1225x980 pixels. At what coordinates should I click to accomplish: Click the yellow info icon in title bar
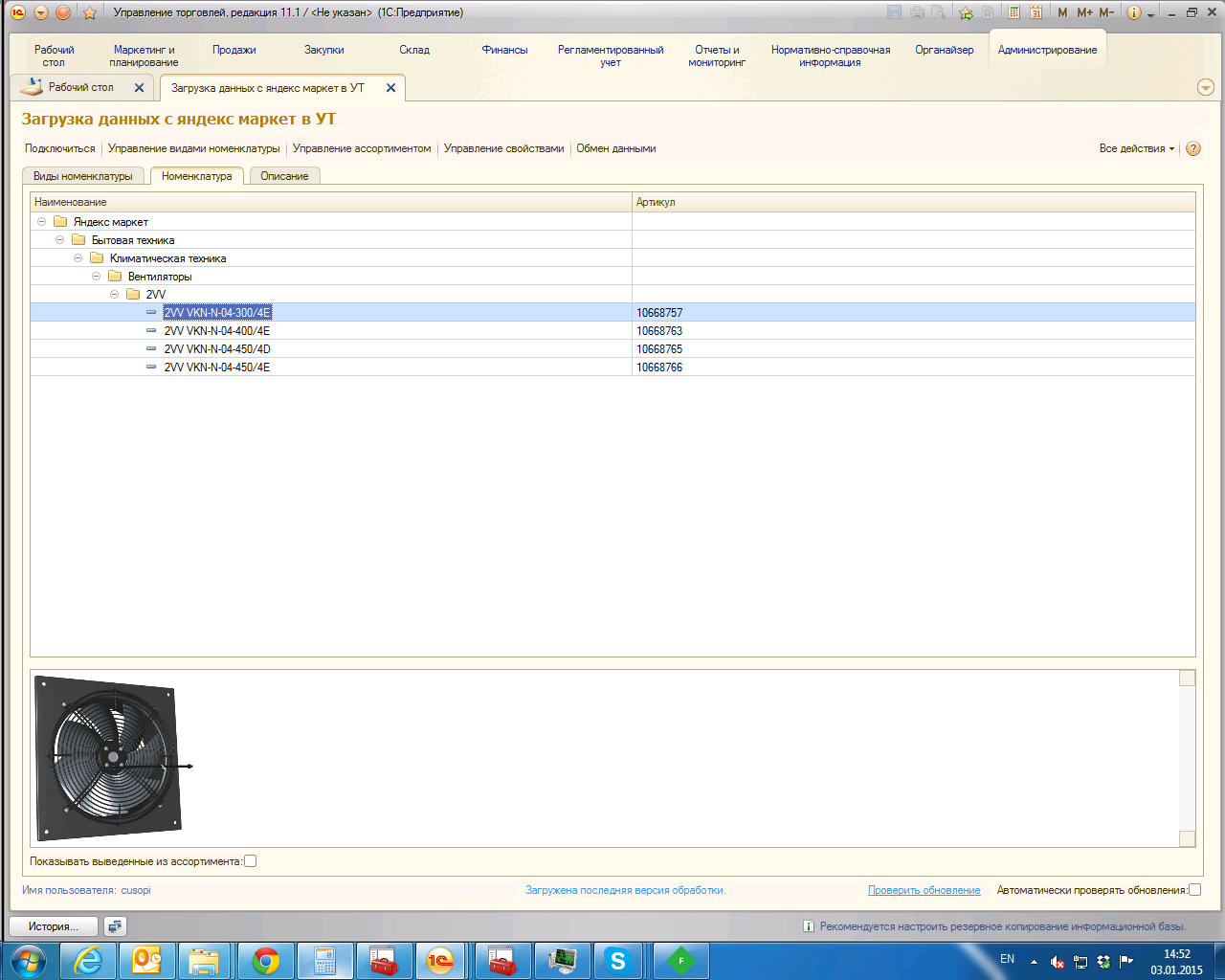[1134, 12]
